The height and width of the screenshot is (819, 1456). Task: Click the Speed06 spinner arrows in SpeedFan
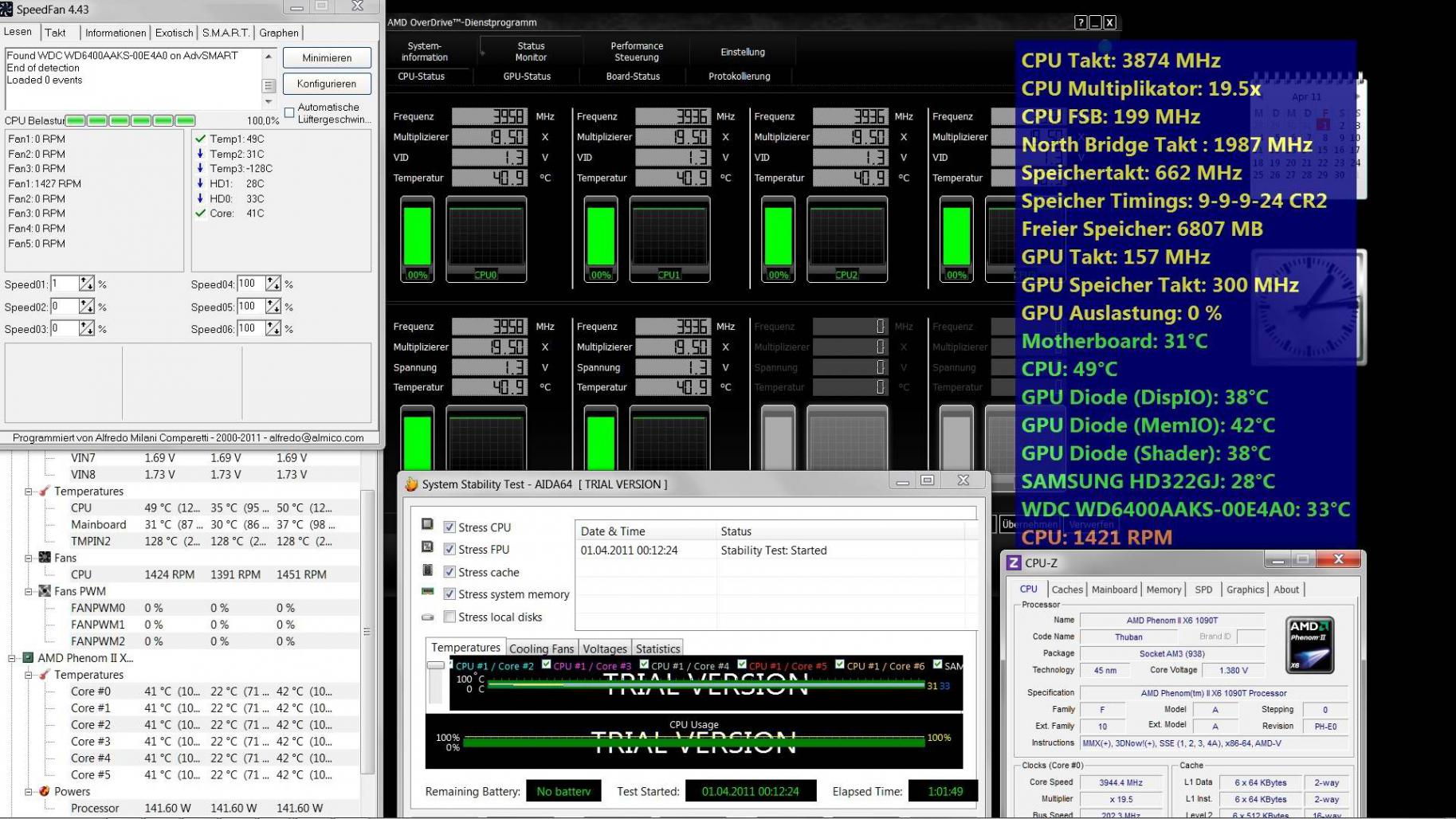(x=273, y=328)
